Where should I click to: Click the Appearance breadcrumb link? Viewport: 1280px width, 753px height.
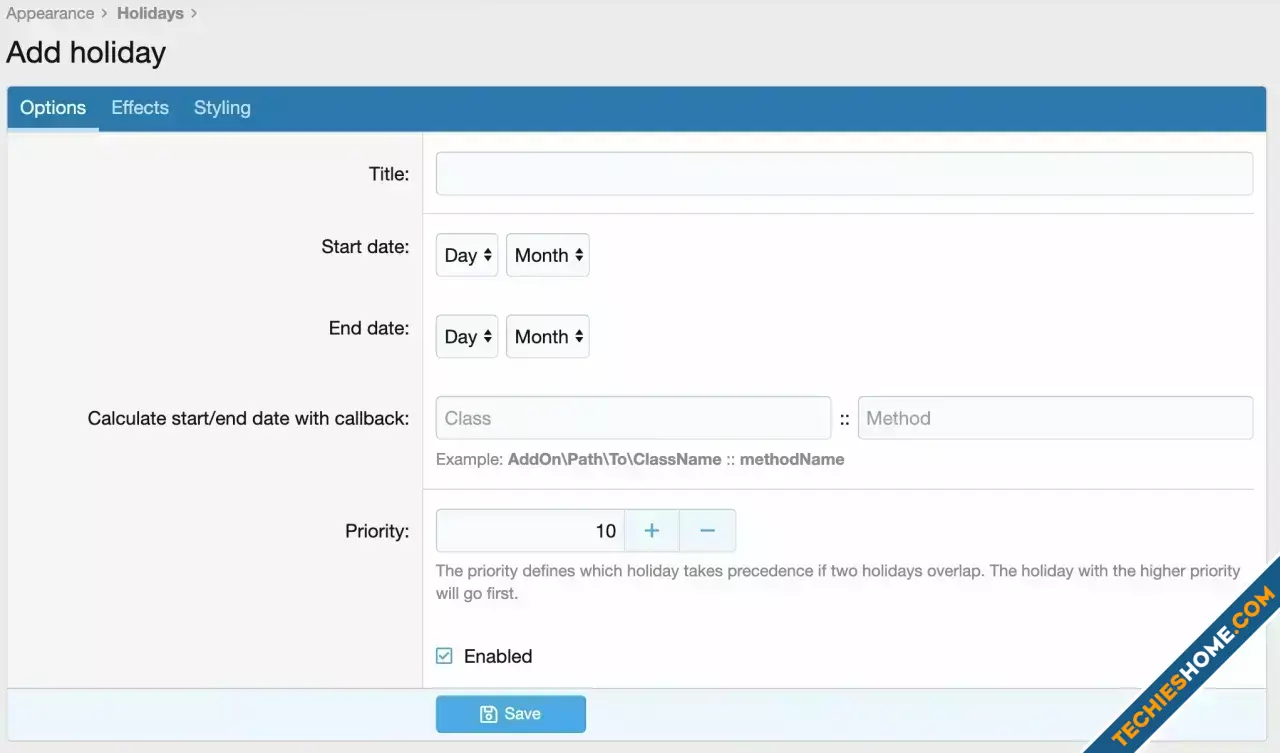[x=50, y=14]
